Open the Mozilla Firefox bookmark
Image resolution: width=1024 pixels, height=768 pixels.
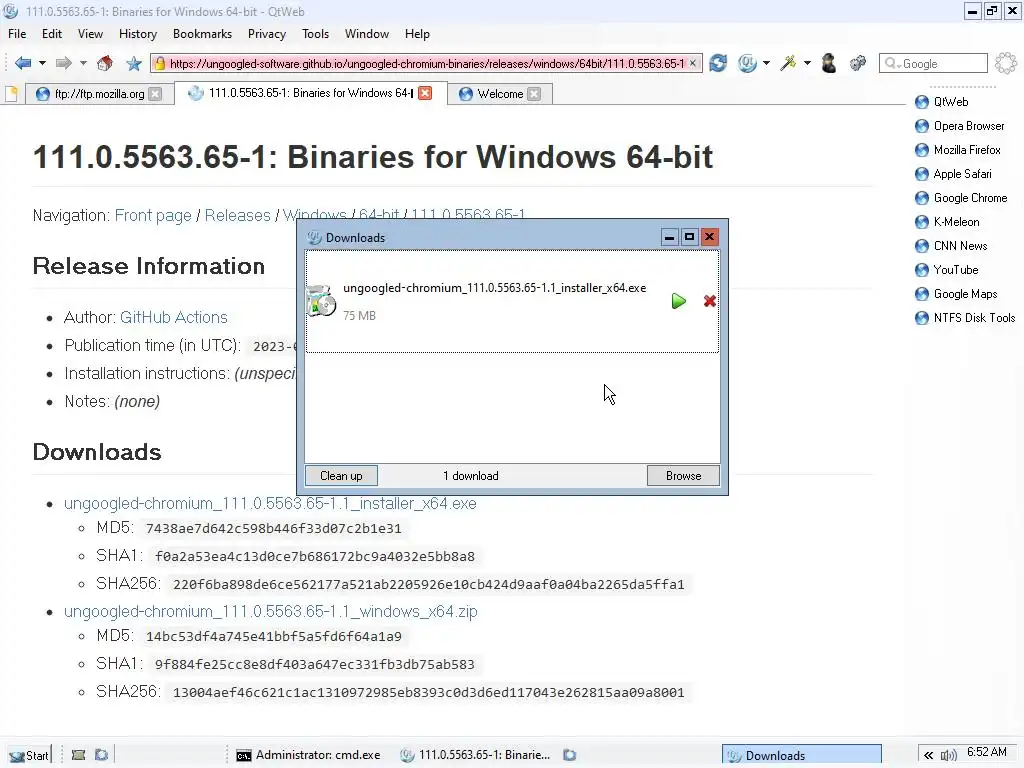pos(957,150)
